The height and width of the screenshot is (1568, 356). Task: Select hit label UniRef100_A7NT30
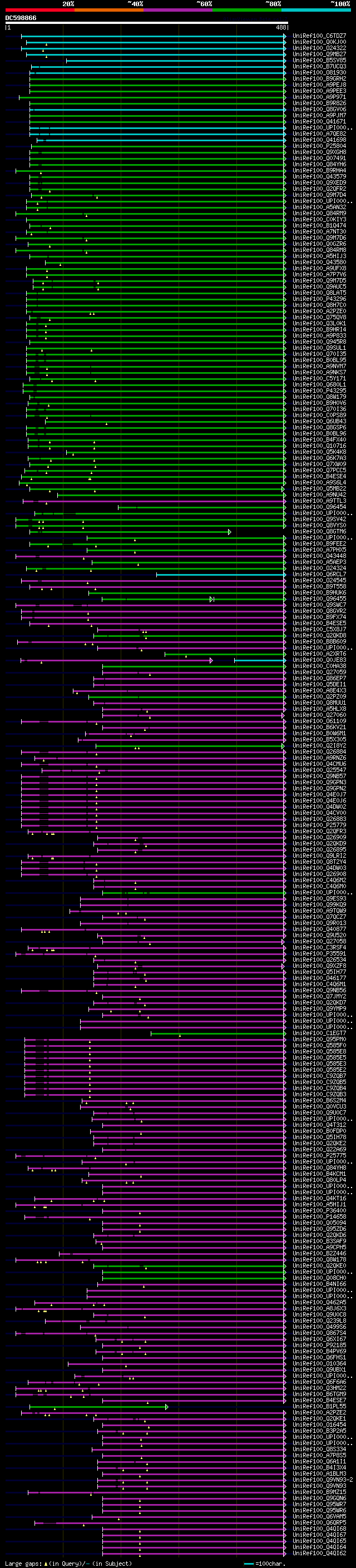319,231
